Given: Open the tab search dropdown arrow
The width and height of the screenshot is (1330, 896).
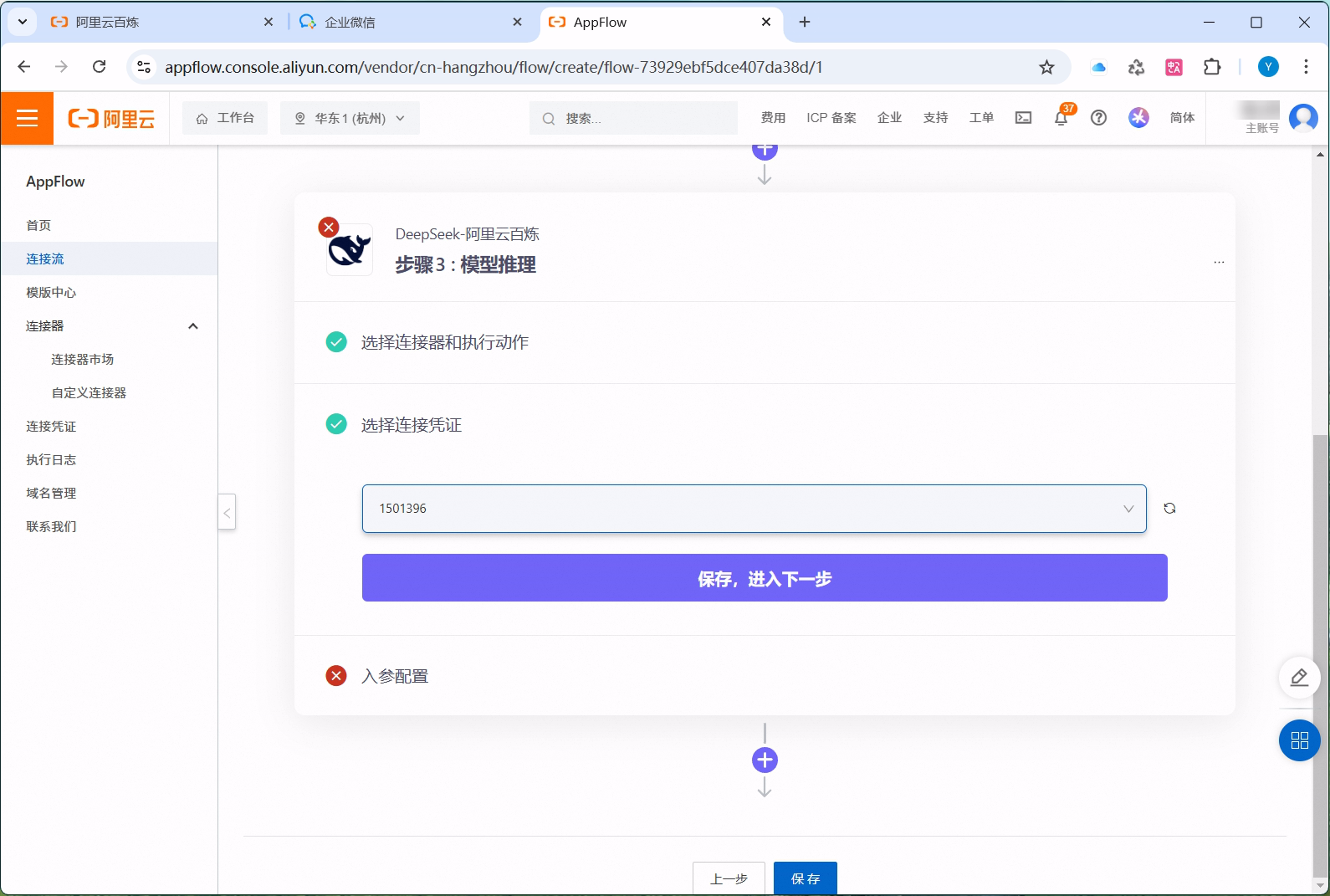Looking at the screenshot, I should pyautogui.click(x=23, y=23).
